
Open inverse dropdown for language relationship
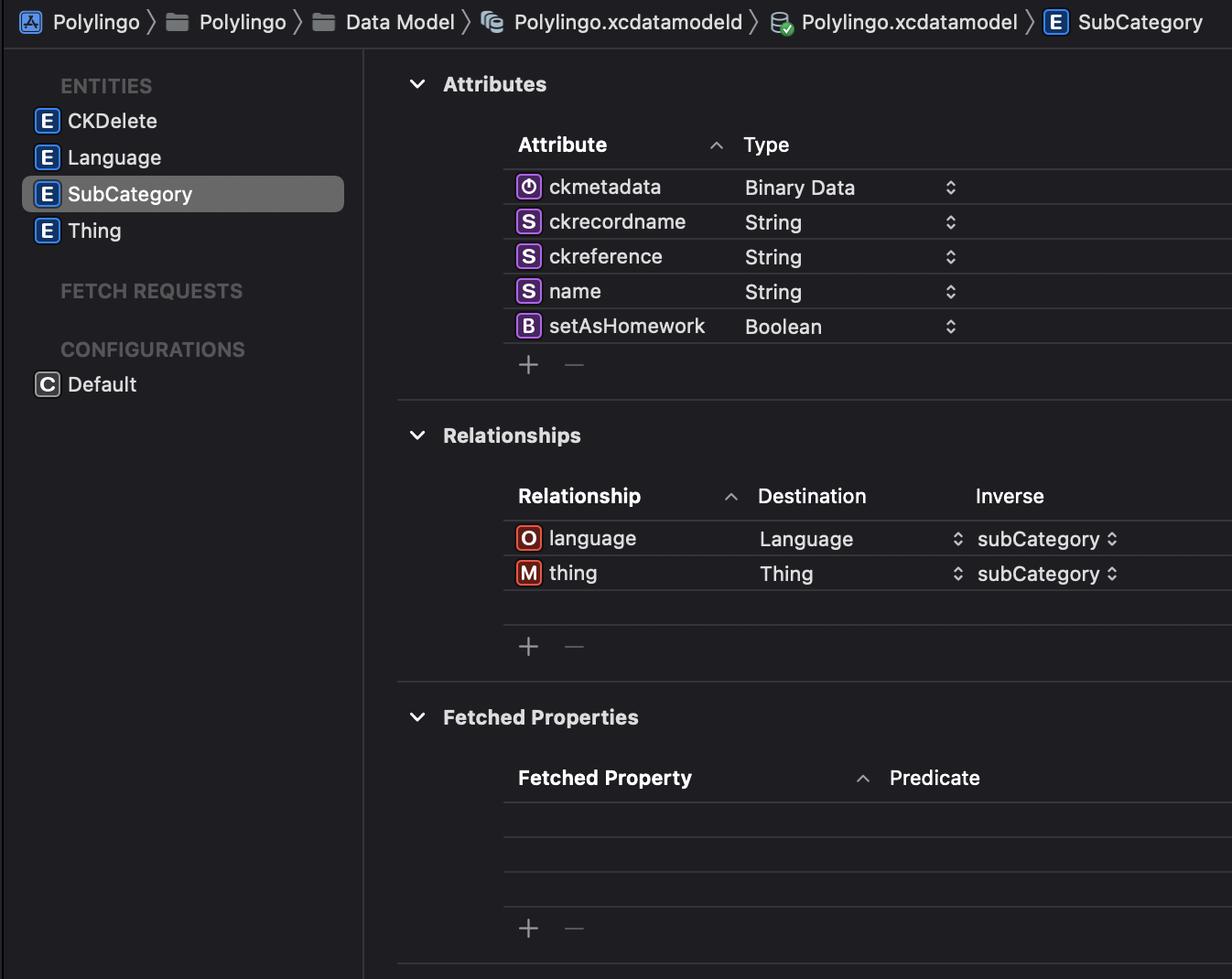click(x=1112, y=539)
